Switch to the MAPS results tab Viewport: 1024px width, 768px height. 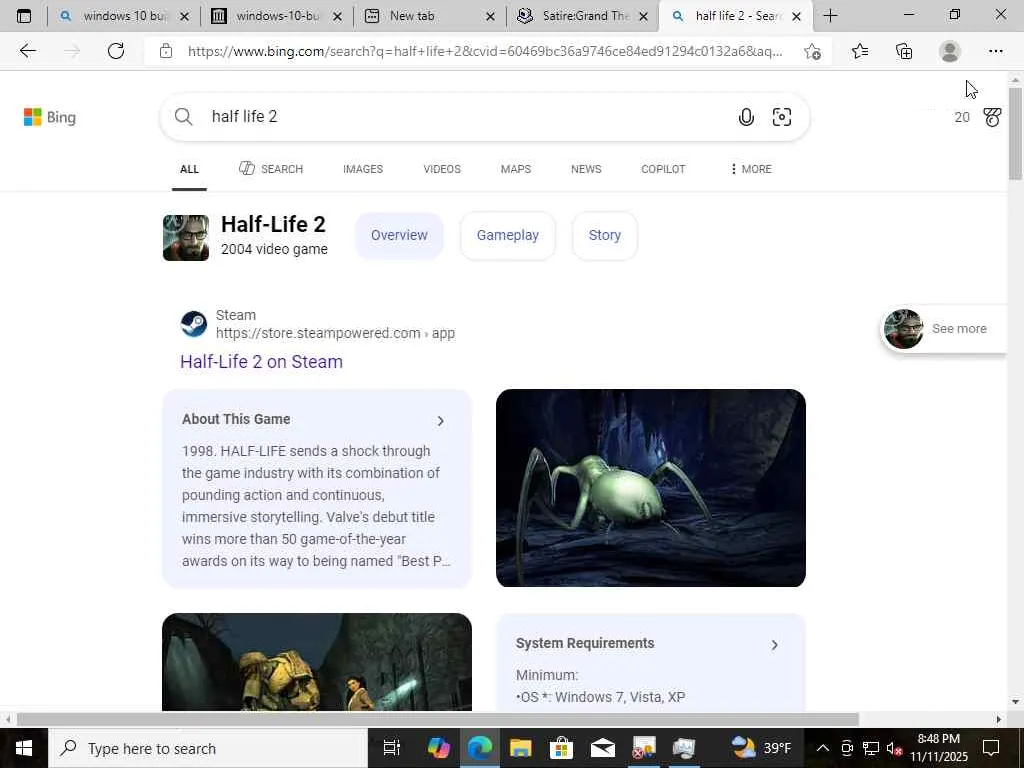tap(516, 169)
